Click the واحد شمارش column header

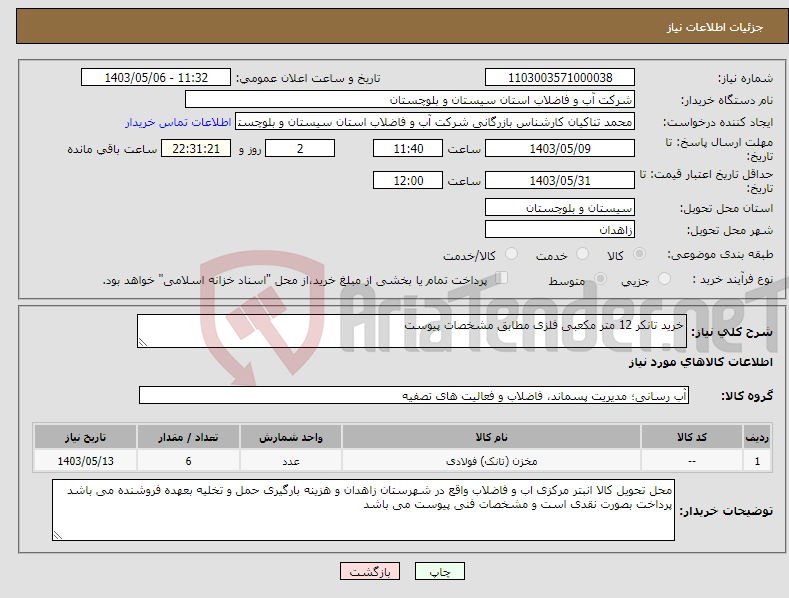click(291, 436)
